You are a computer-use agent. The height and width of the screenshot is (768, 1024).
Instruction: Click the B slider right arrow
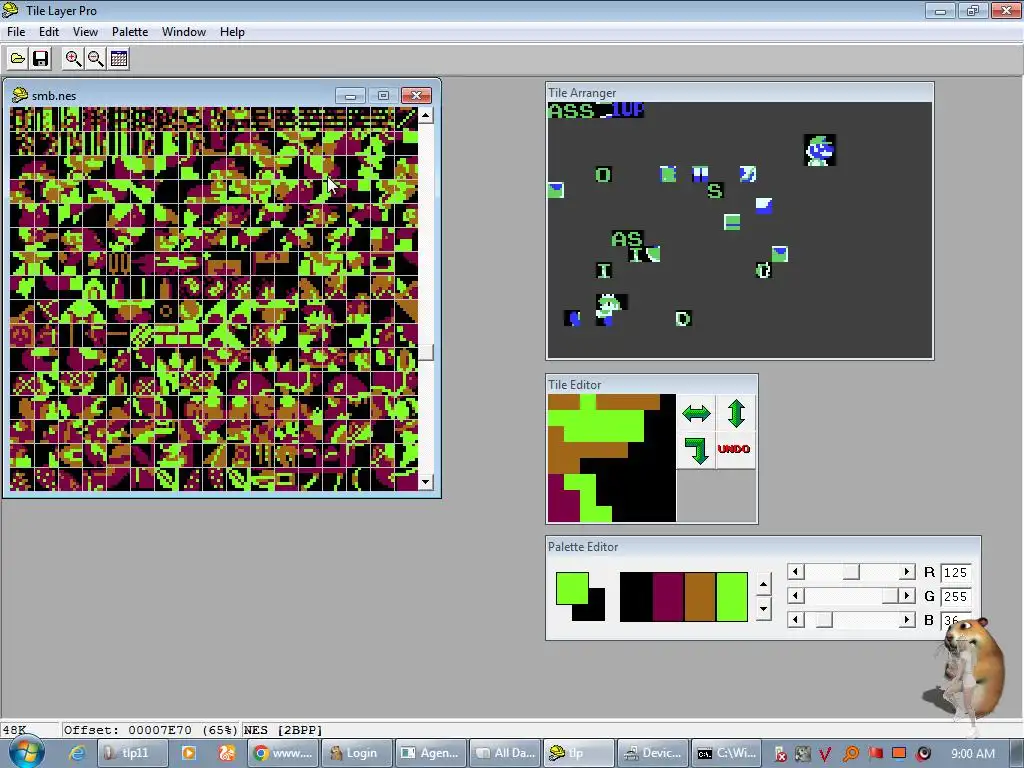tap(906, 620)
